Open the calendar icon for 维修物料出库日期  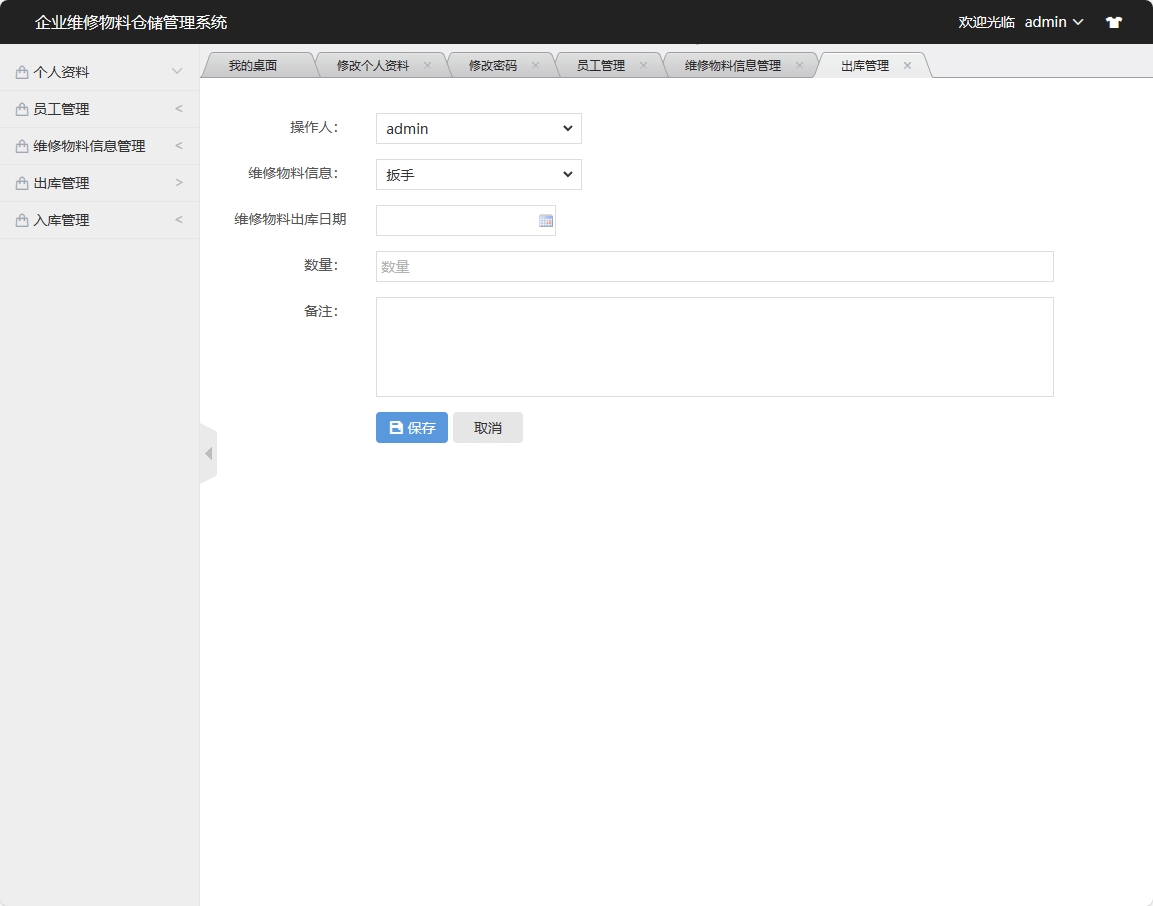(543, 220)
